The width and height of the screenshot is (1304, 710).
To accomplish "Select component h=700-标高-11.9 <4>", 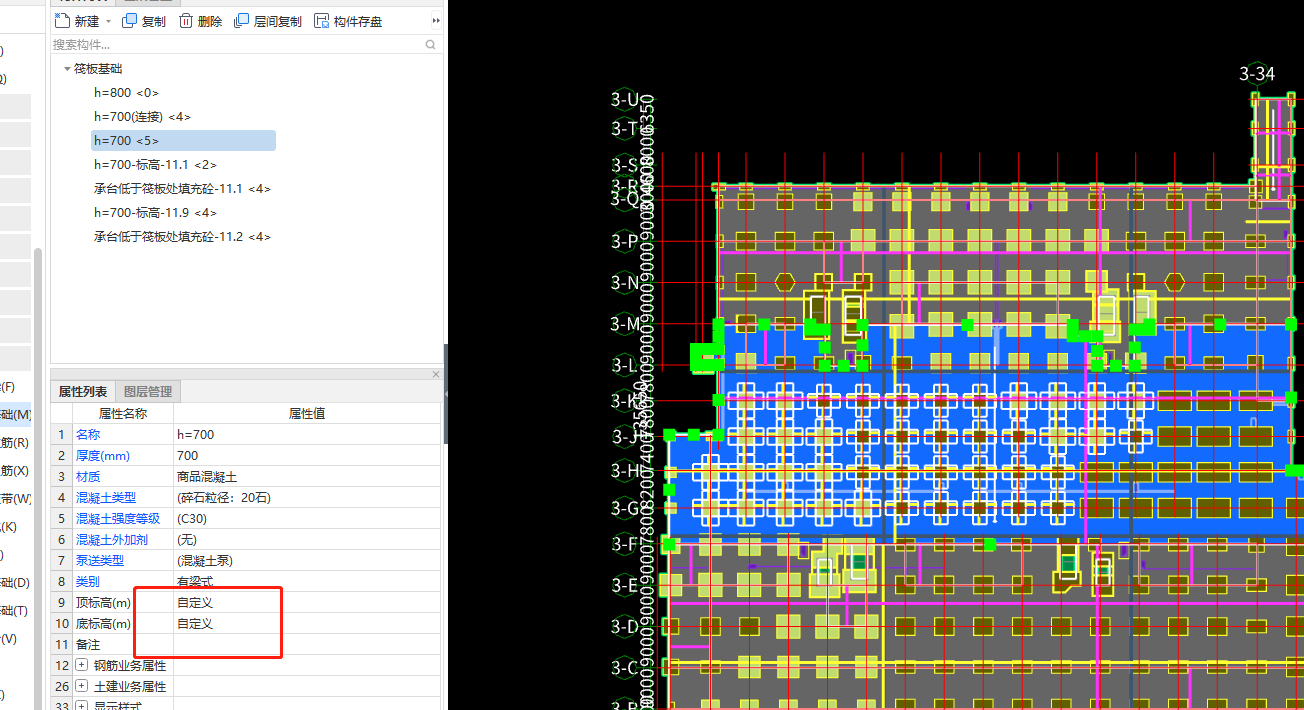I will point(155,213).
